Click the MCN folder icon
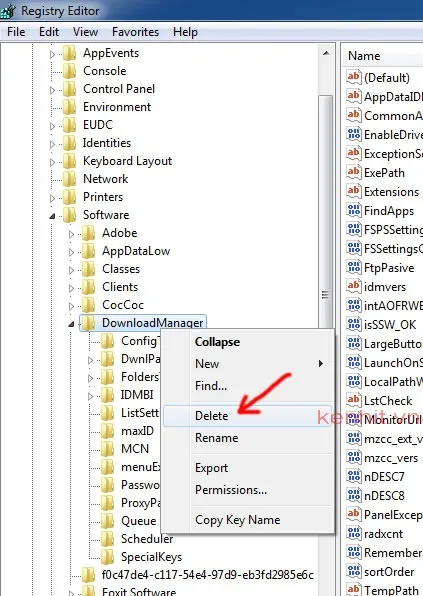Screen dimensions: 423x596 point(108,449)
